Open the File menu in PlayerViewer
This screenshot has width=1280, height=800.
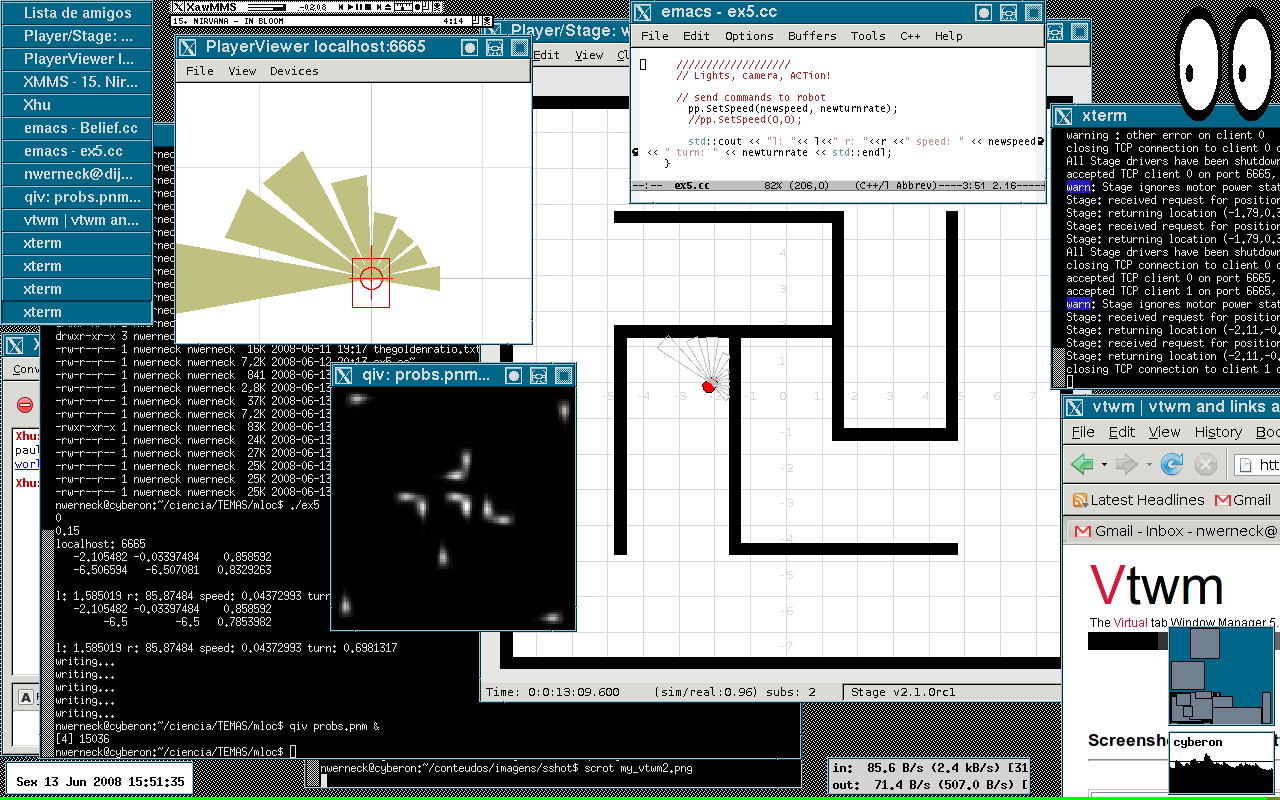[200, 71]
